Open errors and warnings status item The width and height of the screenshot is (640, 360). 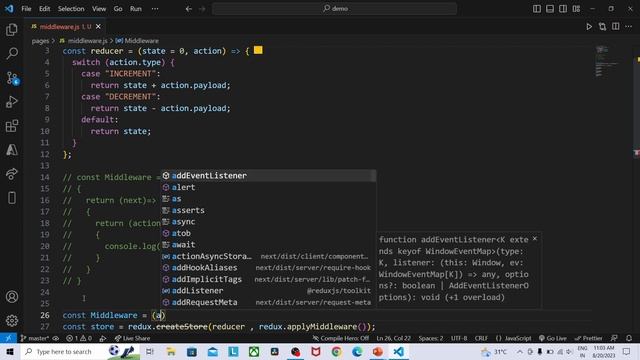(x=79, y=338)
